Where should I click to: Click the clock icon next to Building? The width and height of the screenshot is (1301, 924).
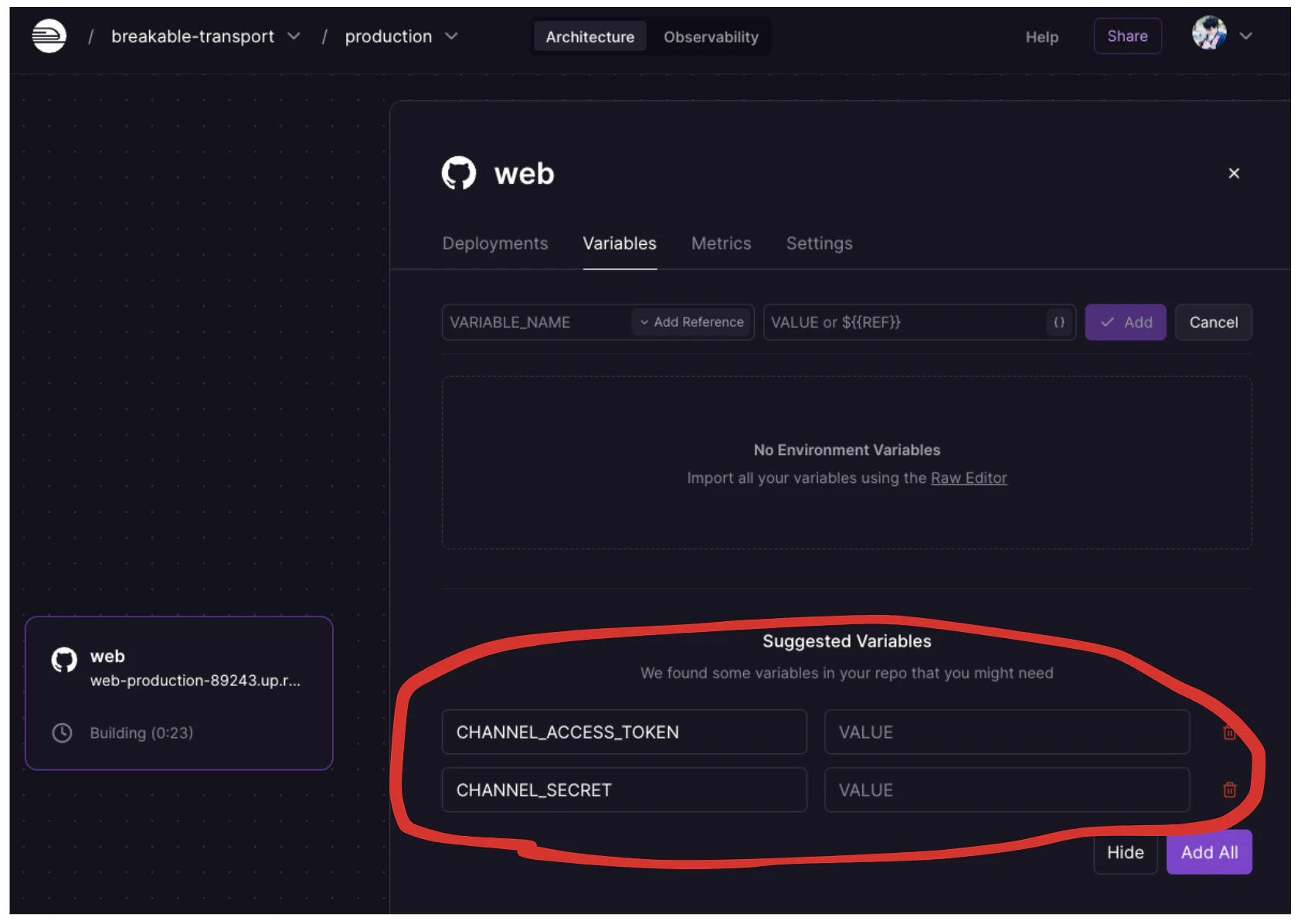(x=62, y=732)
